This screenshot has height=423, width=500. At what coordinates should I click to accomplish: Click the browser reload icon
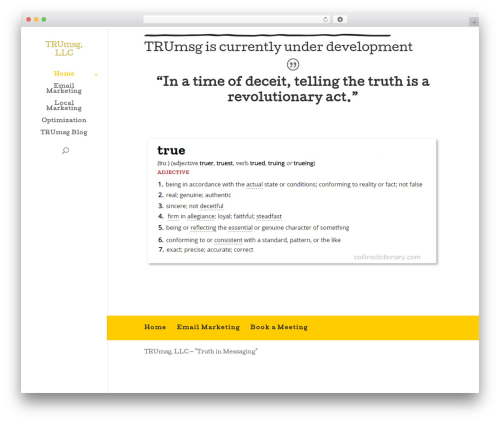click(x=325, y=19)
